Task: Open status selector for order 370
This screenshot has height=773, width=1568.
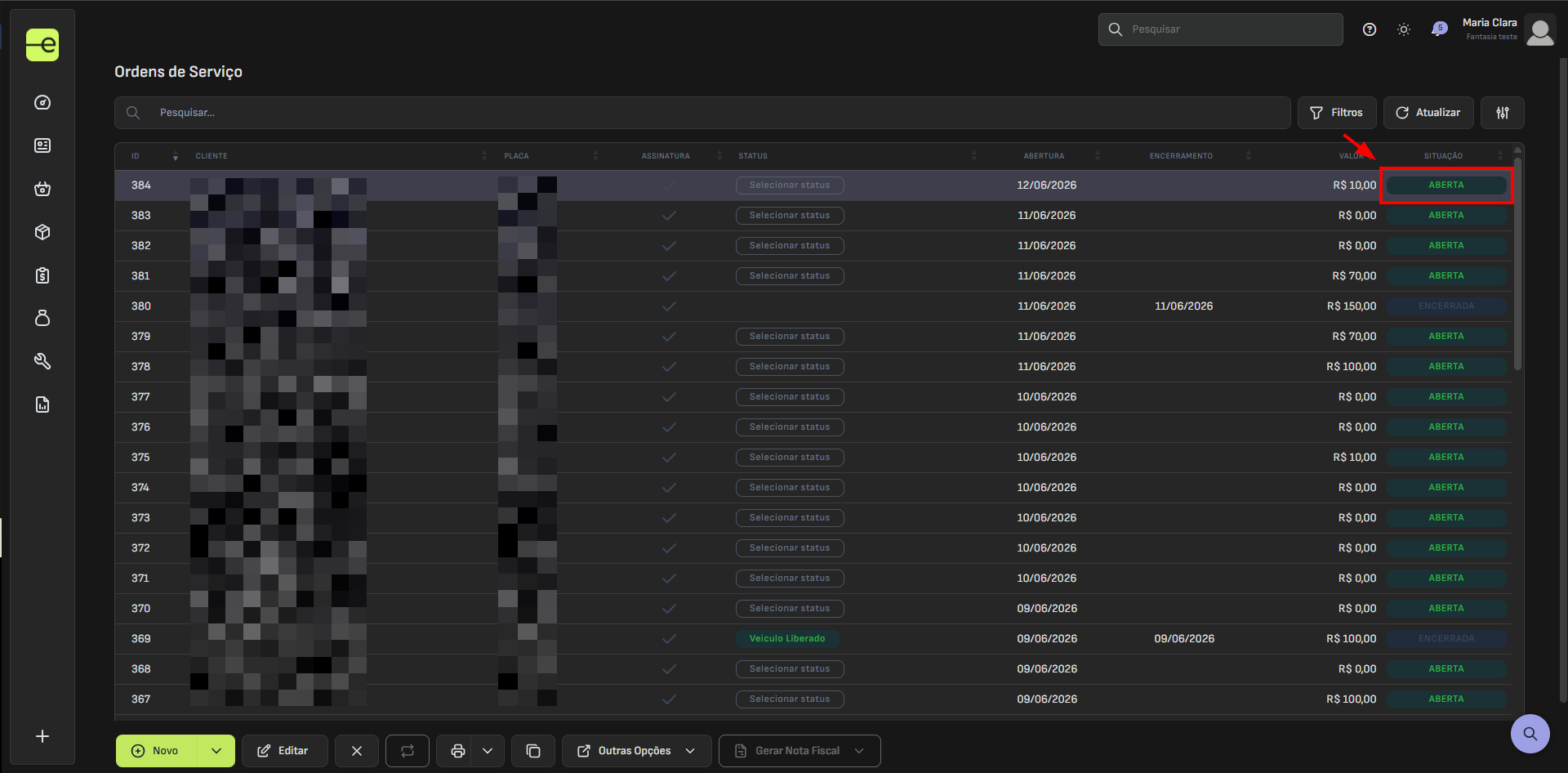Action: [x=790, y=609]
